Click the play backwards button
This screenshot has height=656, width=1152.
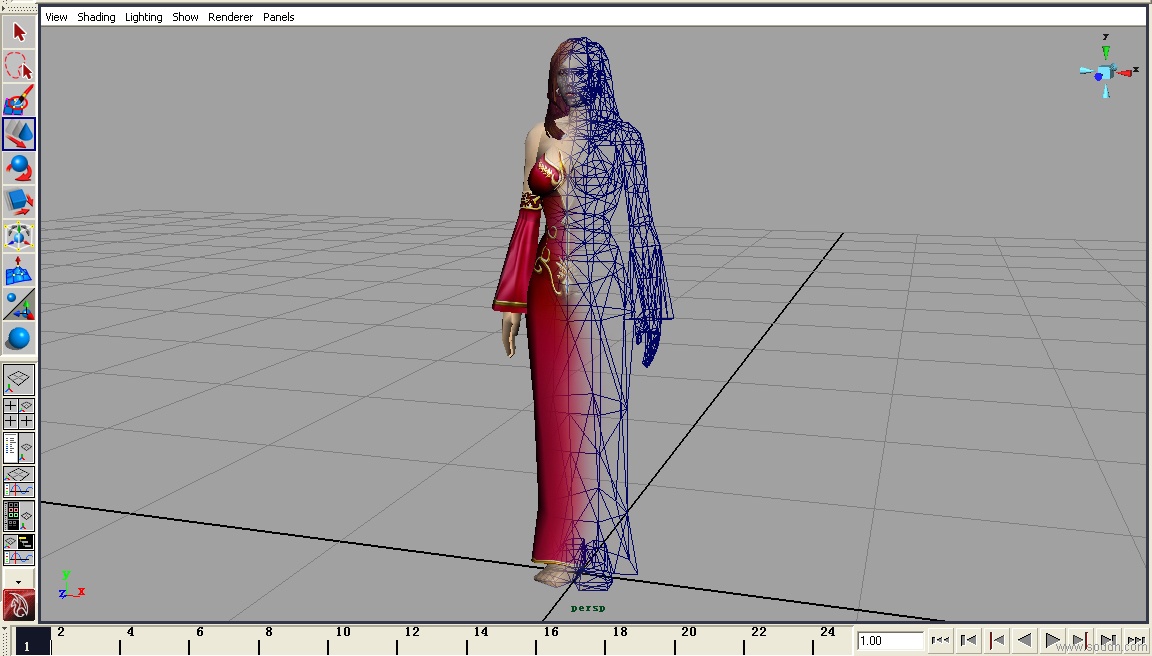coord(1024,640)
